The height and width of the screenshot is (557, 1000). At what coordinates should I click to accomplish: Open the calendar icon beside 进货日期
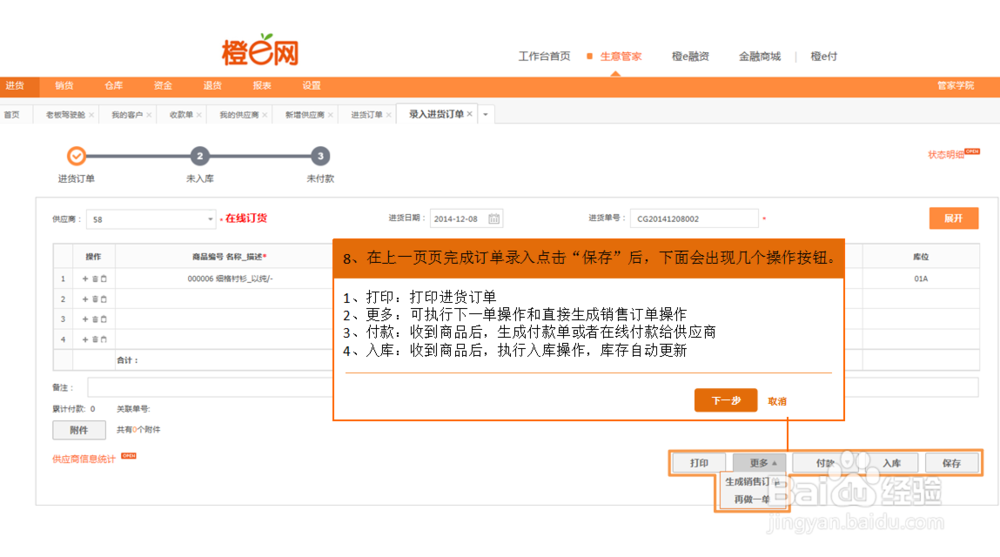tap(494, 219)
